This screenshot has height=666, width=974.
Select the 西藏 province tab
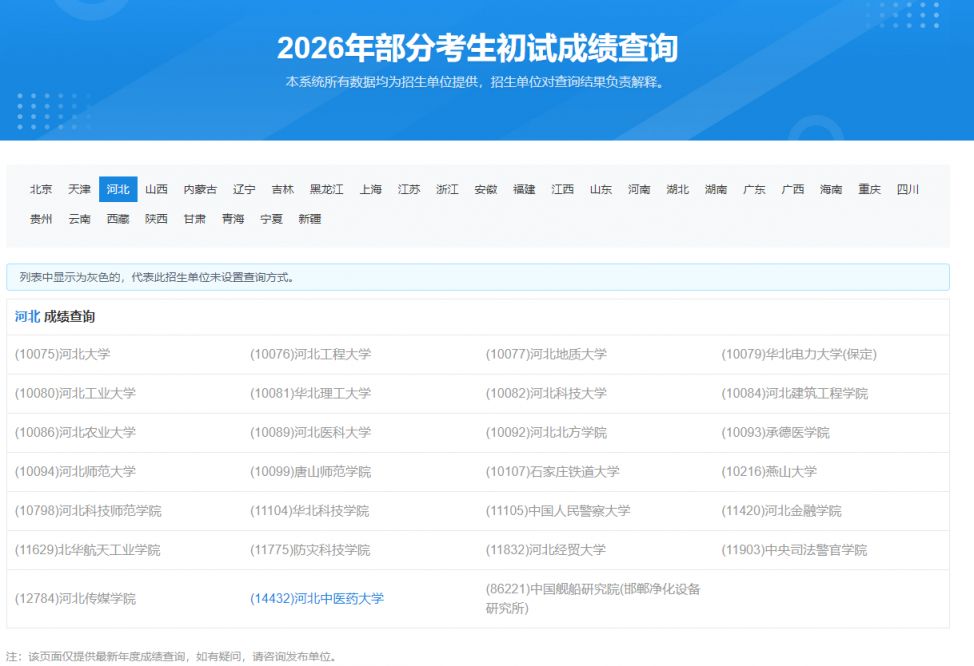[118, 219]
